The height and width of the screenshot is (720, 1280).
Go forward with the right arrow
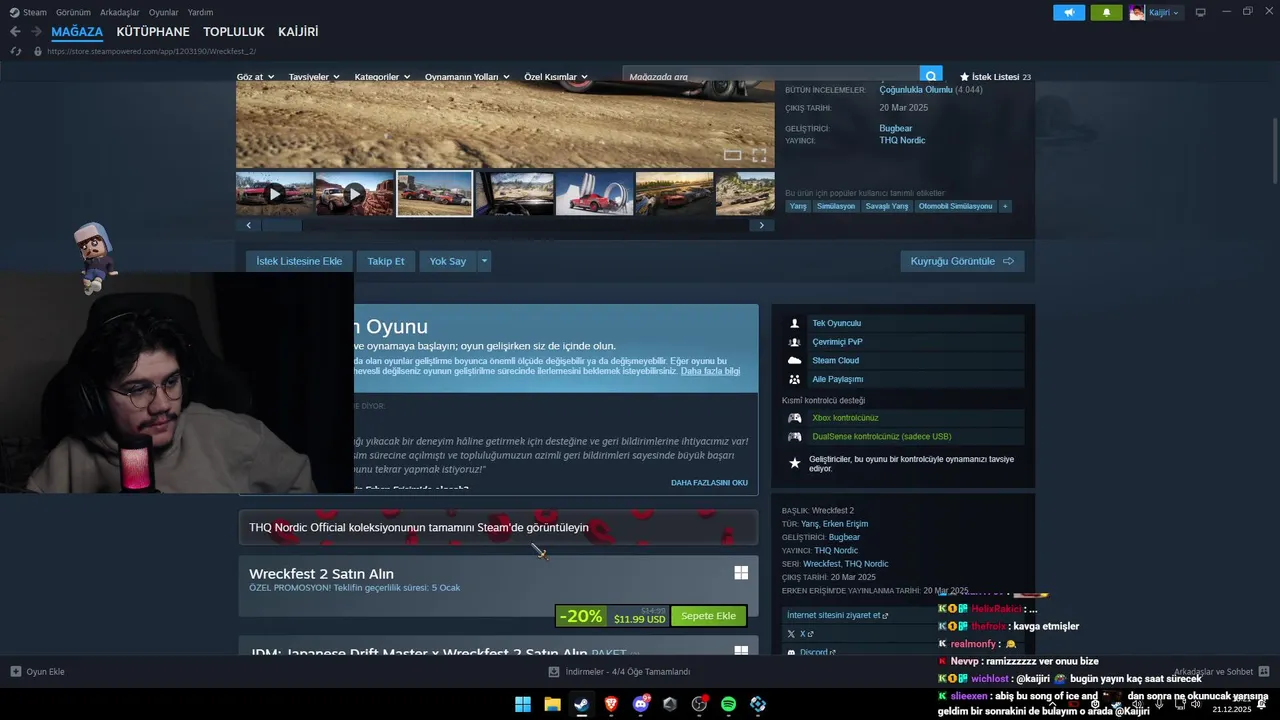click(x=36, y=32)
